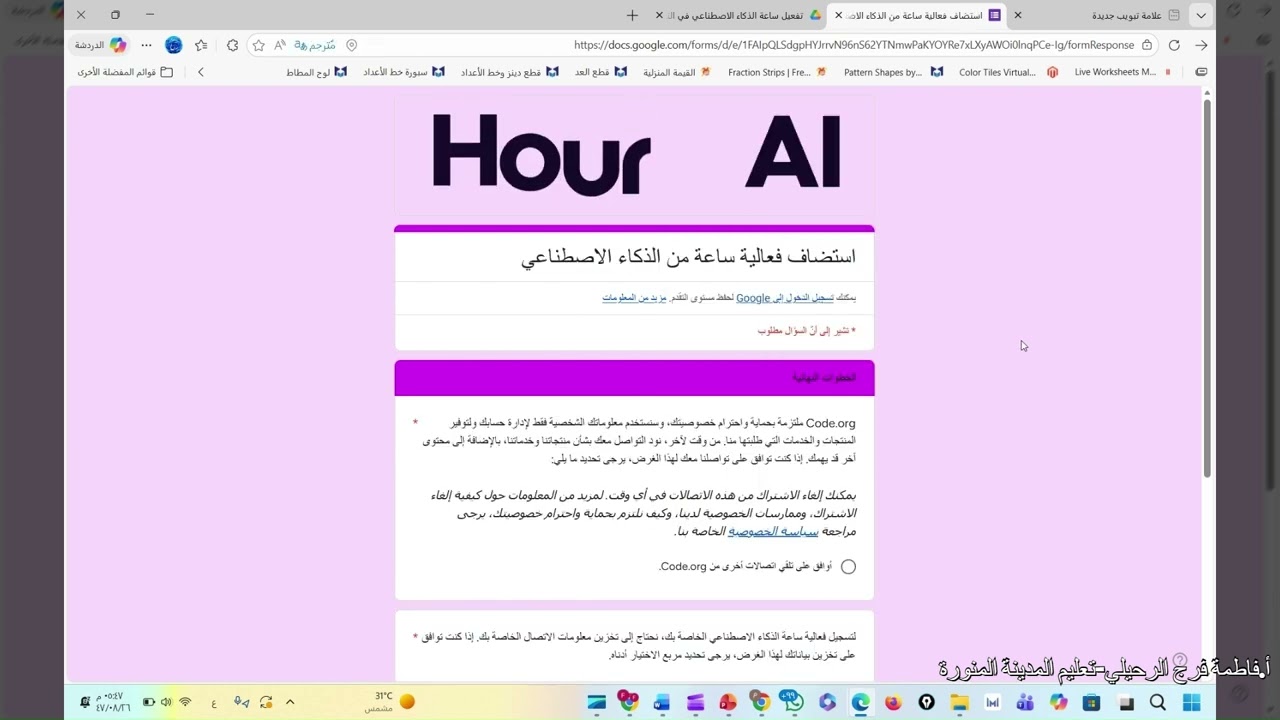Open Firefox from taskbar
Image resolution: width=1280 pixels, height=720 pixels.
893,703
